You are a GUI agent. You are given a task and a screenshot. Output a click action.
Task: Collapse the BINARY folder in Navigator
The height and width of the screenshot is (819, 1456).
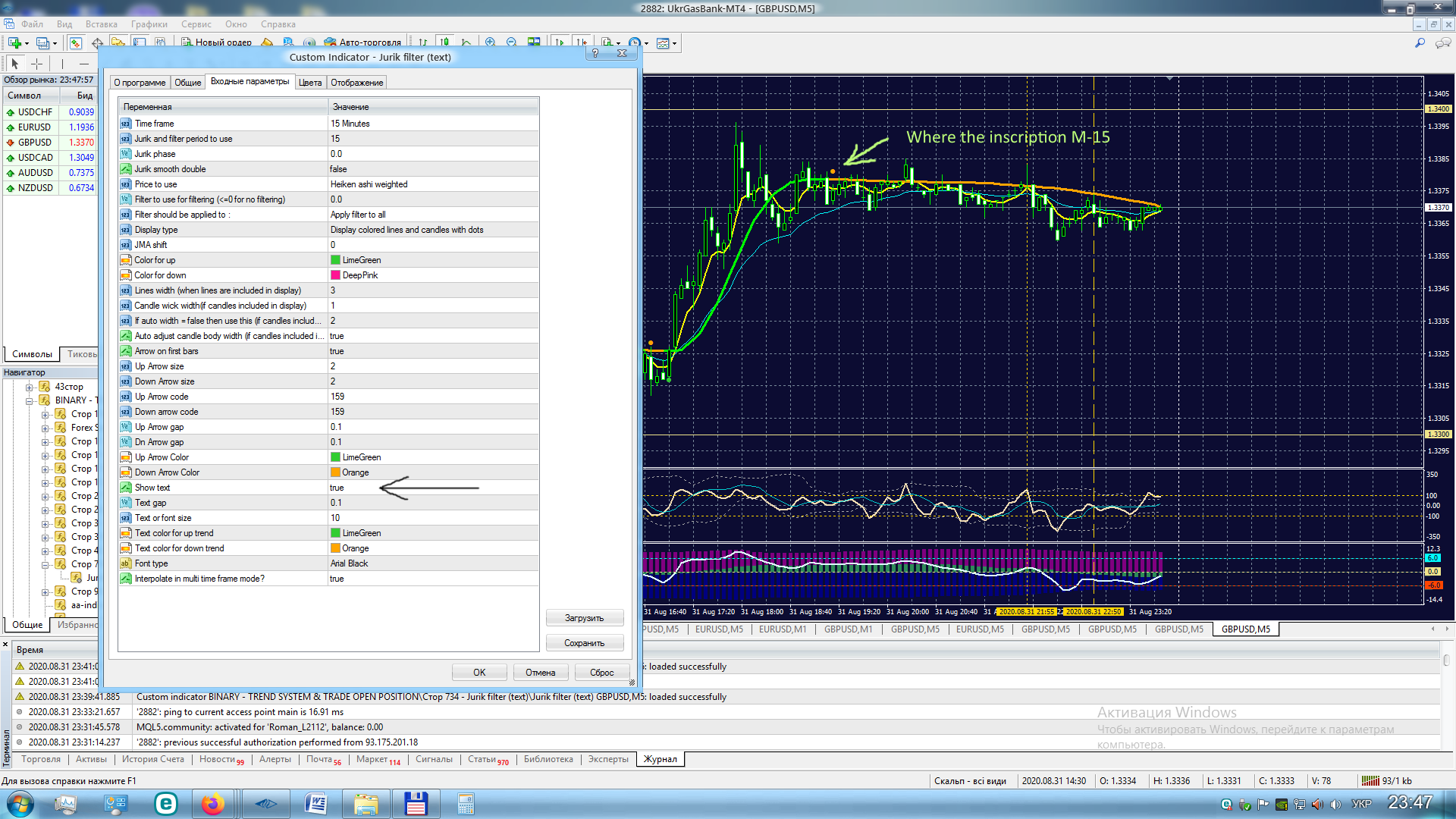30,400
